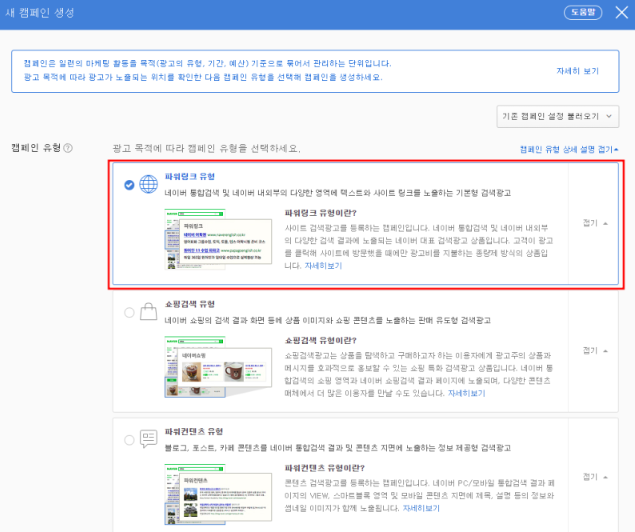Image resolution: width=635 pixels, height=532 pixels.
Task: Collapse the 파워링크 유형 card with 접기
Action: click(595, 223)
